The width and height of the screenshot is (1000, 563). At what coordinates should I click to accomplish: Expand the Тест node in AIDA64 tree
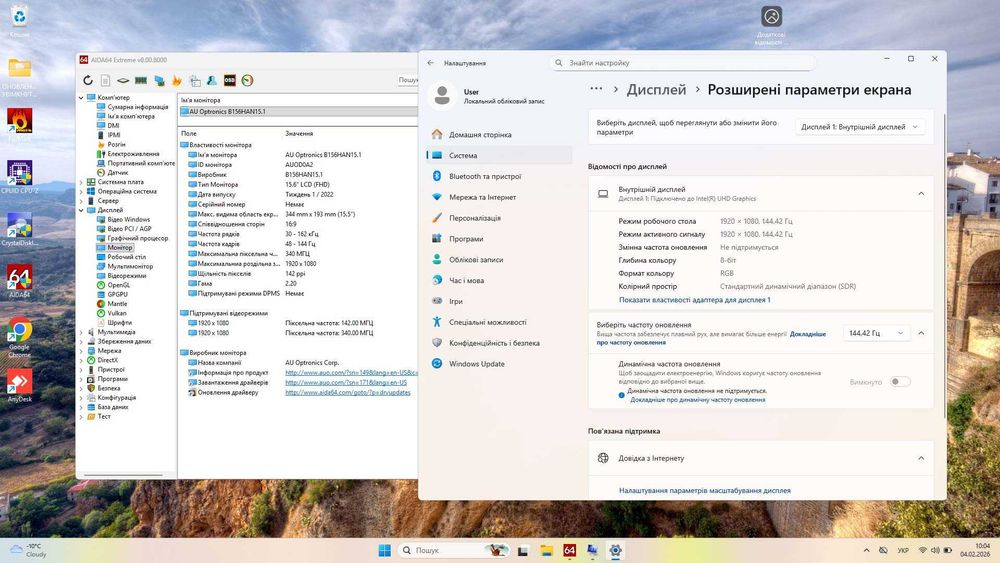[81, 416]
